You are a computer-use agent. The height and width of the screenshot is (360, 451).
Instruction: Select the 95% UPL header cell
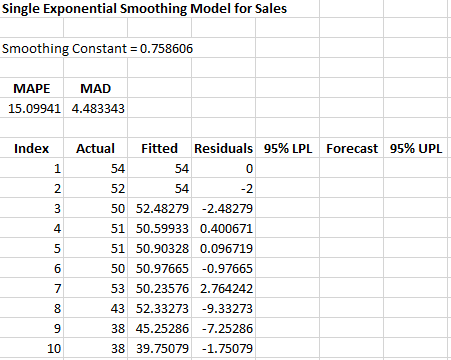point(416,149)
